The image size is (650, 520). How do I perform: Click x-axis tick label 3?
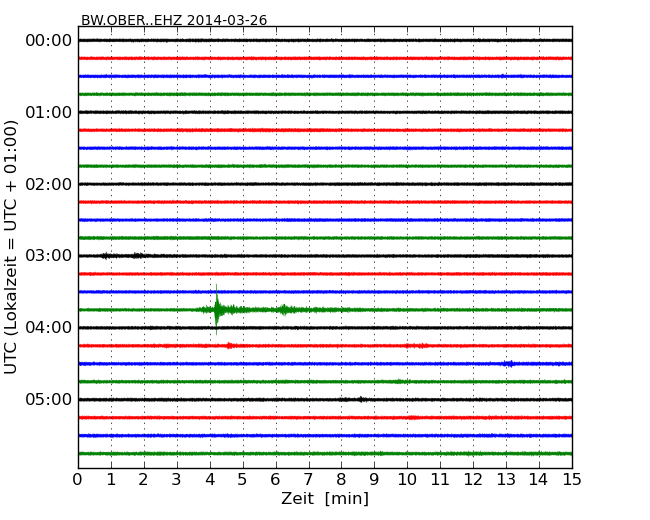(x=176, y=480)
